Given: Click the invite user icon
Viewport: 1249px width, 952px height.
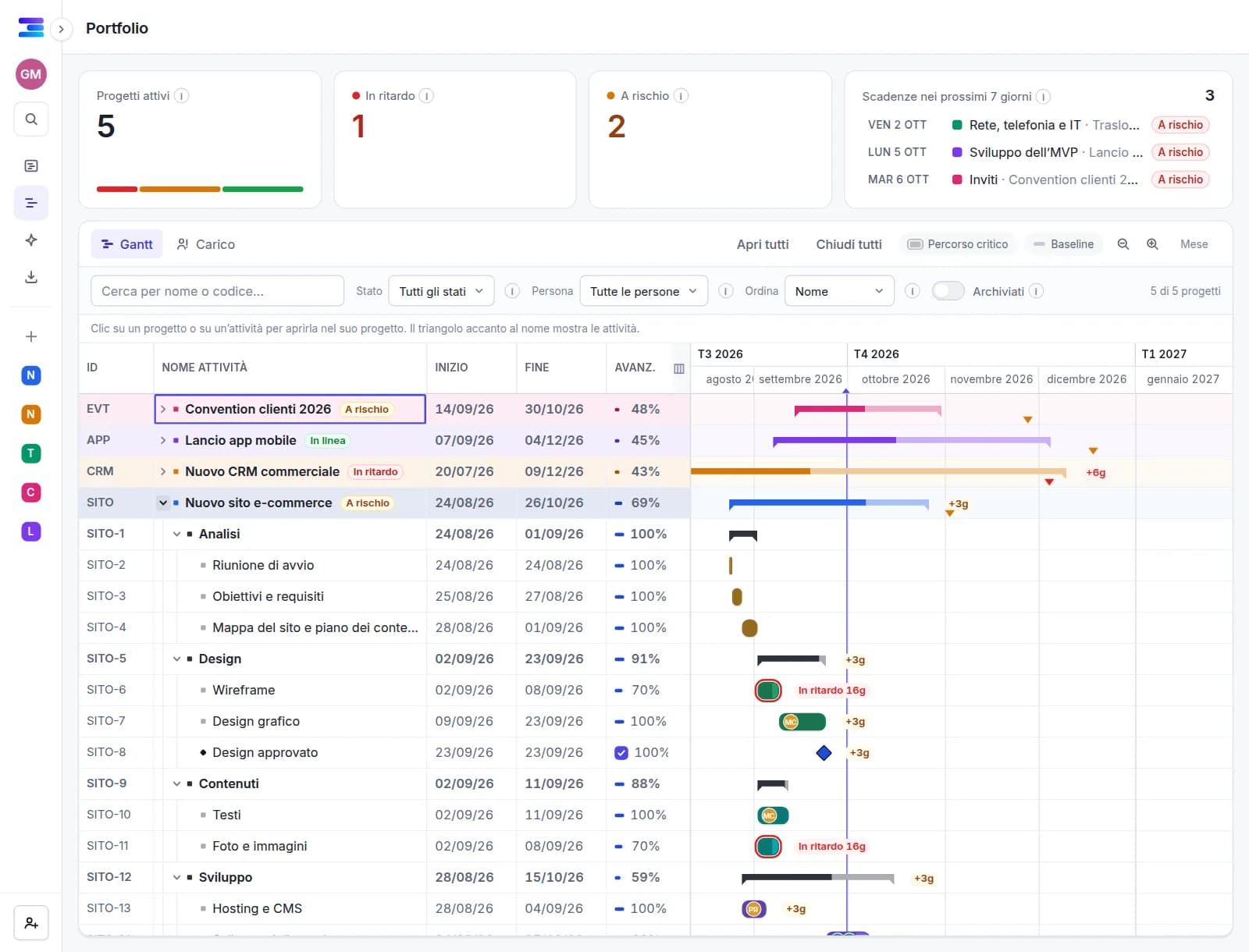Looking at the screenshot, I should pyautogui.click(x=31, y=923).
